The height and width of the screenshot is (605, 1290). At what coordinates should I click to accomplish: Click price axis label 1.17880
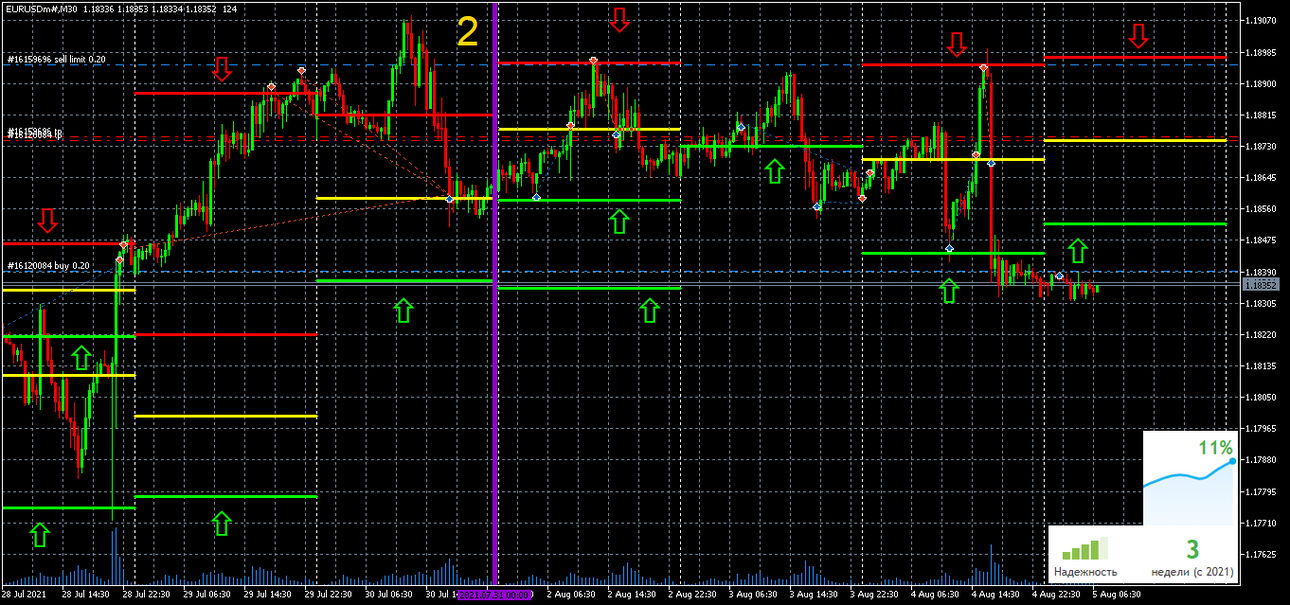coord(1260,460)
